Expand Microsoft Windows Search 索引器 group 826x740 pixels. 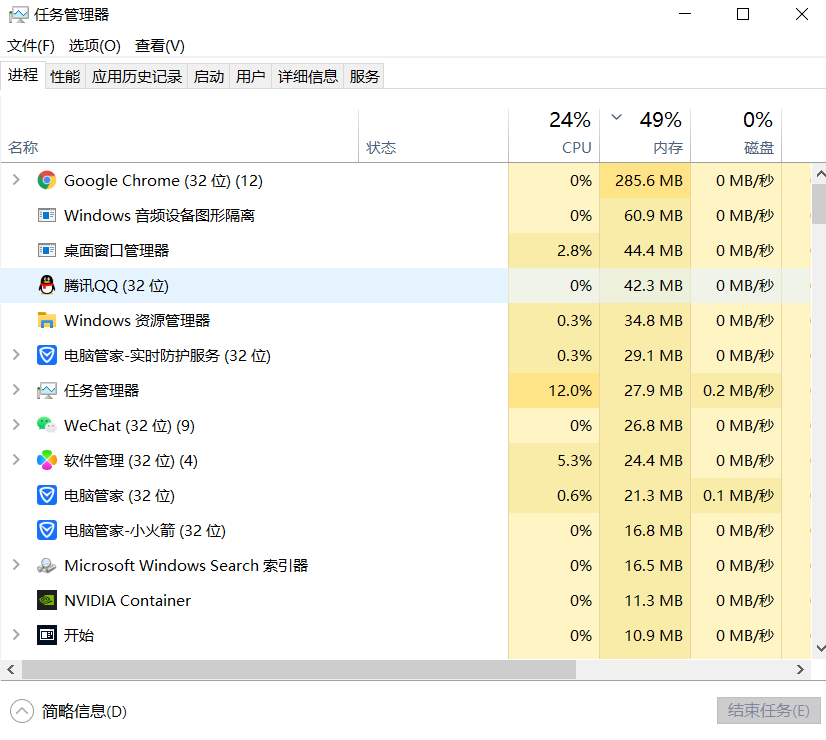[x=16, y=565]
